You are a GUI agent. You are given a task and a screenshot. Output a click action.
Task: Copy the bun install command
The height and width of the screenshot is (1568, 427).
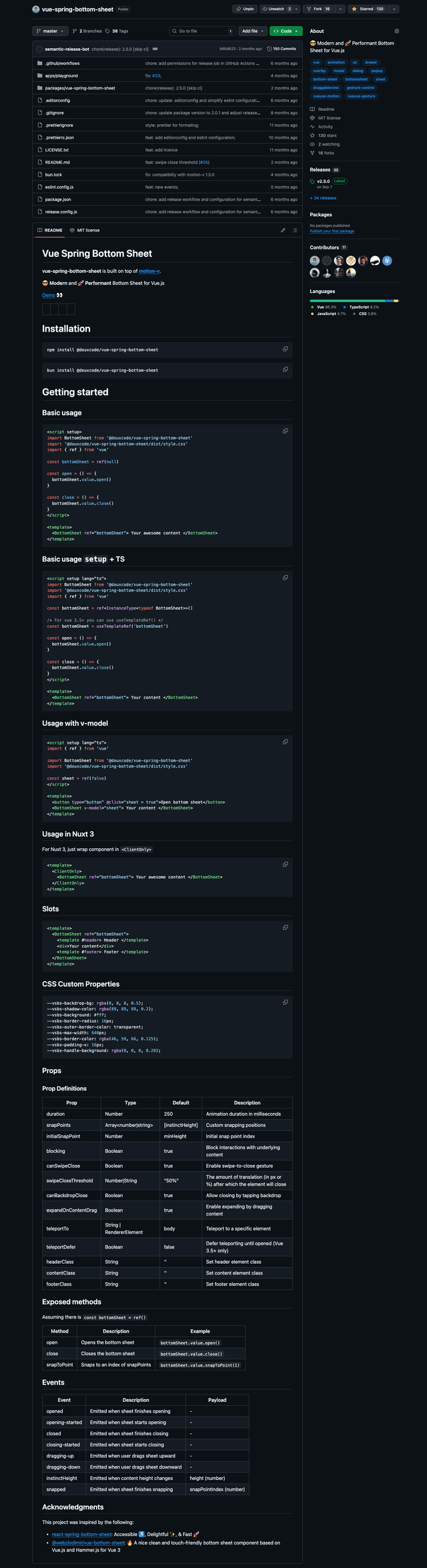[x=286, y=370]
